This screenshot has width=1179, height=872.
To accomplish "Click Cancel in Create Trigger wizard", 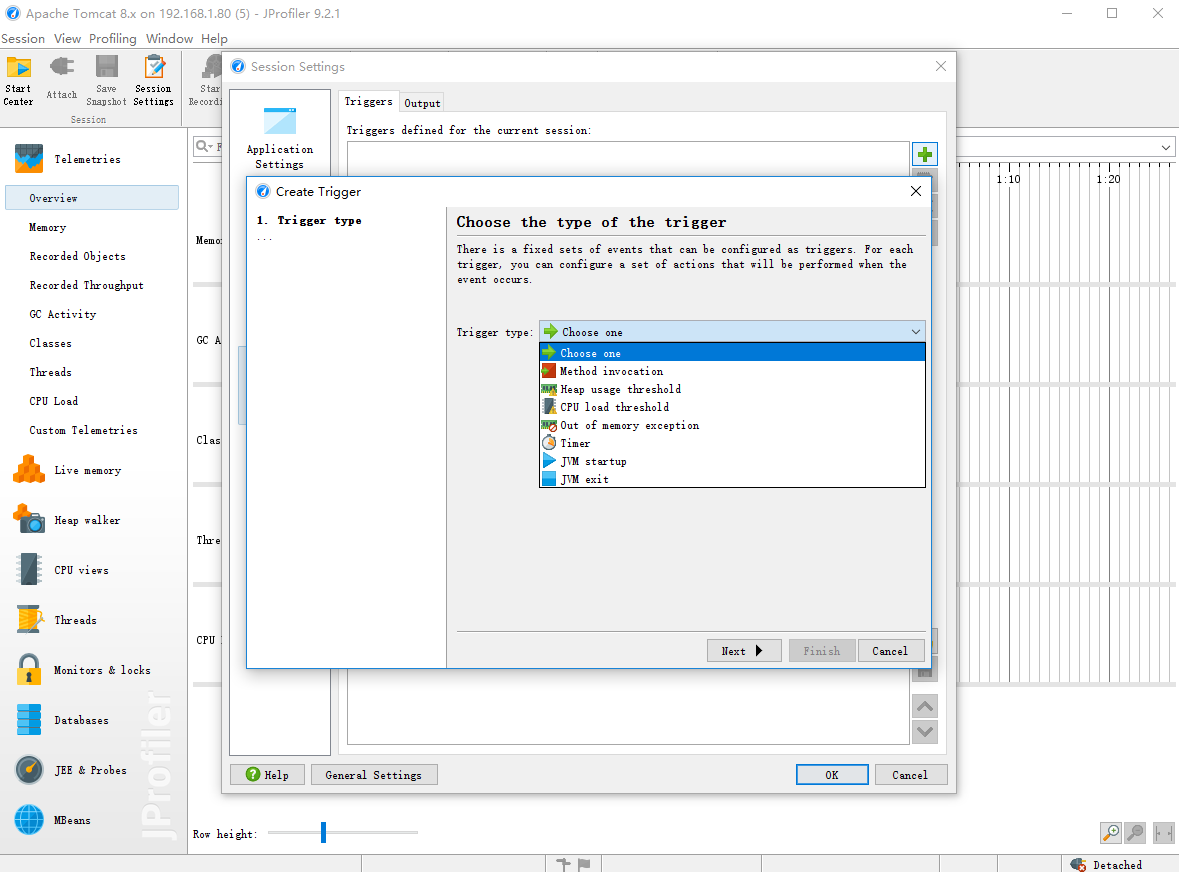I will click(890, 651).
